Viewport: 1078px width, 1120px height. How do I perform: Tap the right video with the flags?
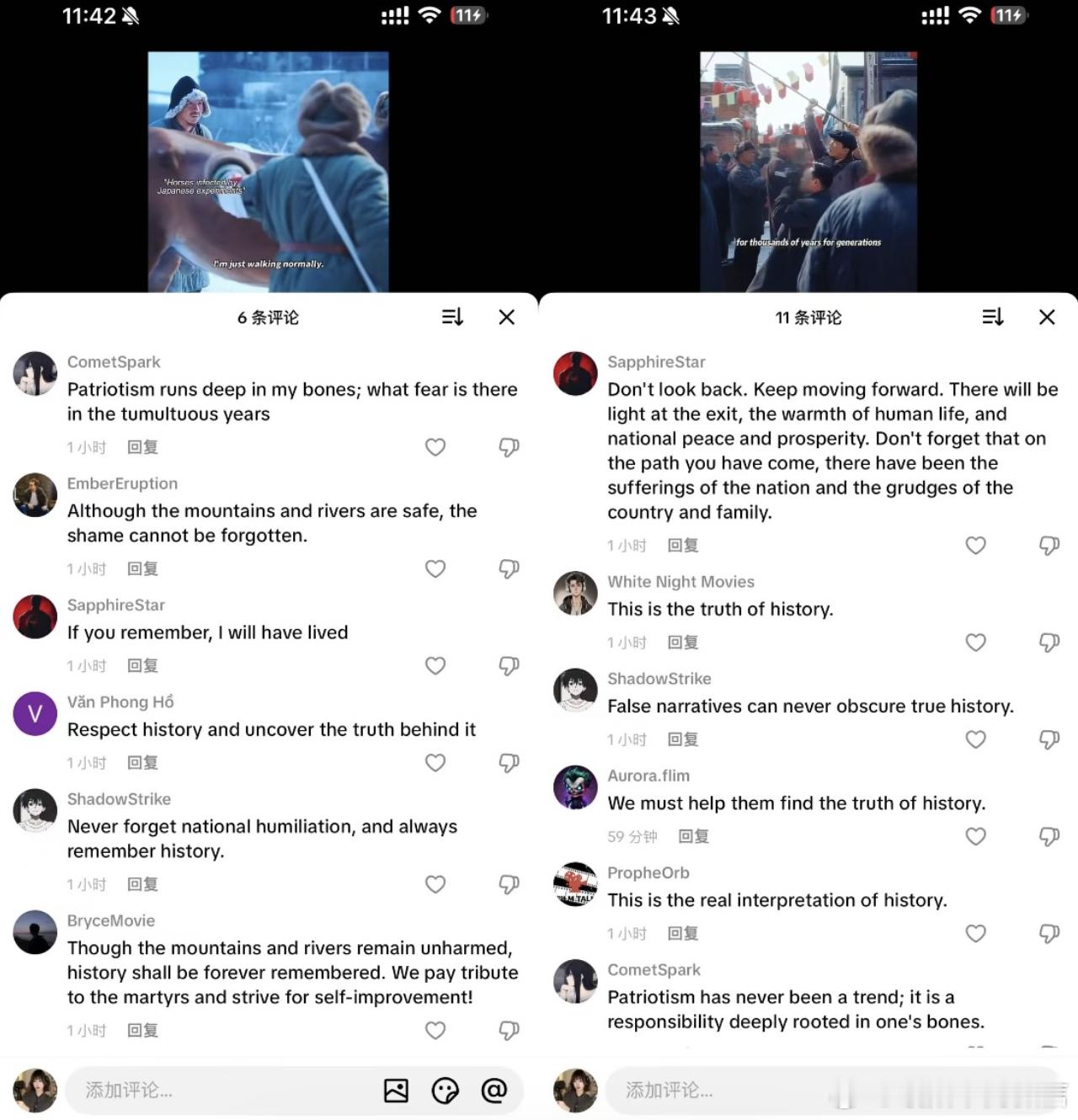pyautogui.click(x=808, y=172)
